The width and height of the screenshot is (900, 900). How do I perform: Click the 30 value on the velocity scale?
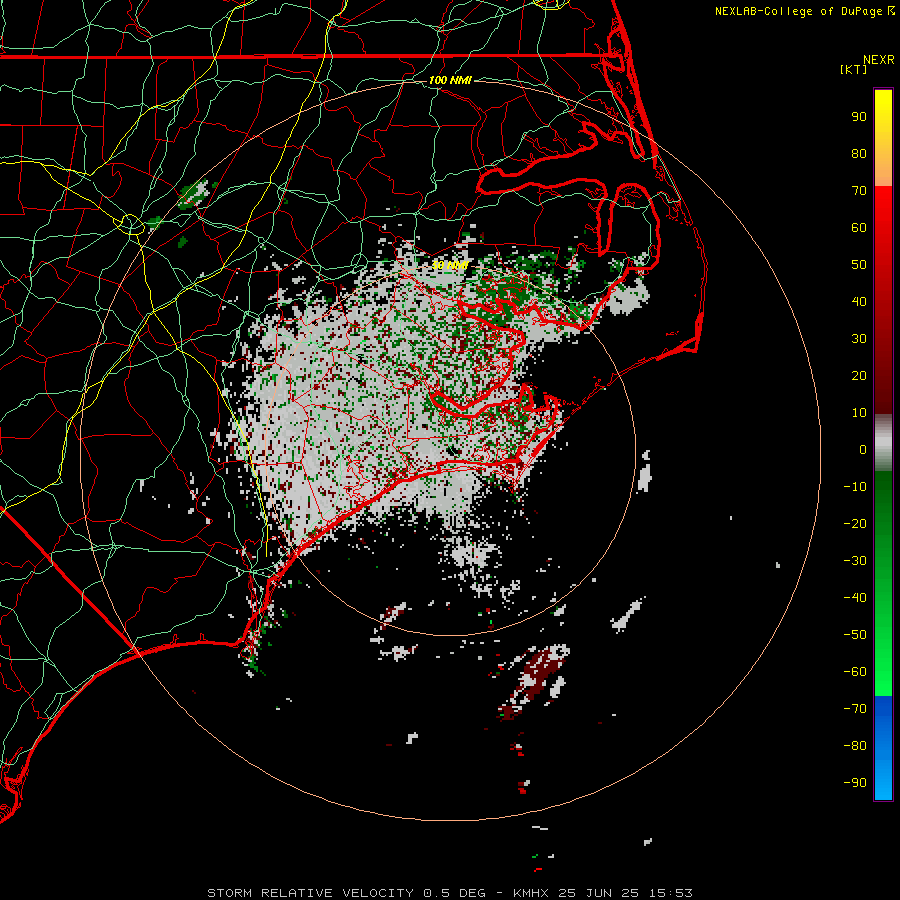859,339
